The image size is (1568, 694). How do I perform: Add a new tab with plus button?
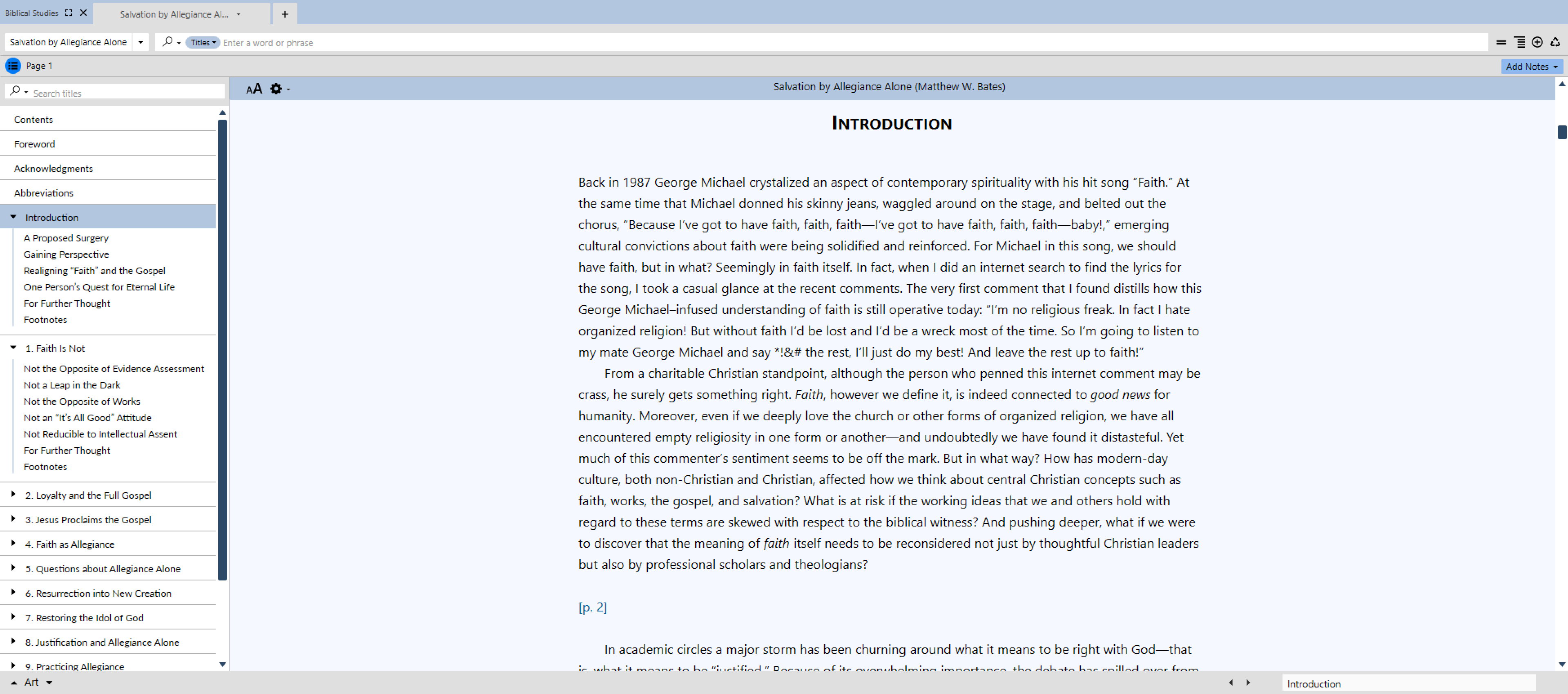[285, 14]
